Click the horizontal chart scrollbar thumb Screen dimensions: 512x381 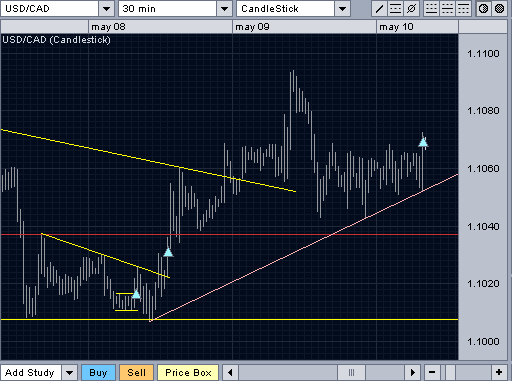coord(351,372)
